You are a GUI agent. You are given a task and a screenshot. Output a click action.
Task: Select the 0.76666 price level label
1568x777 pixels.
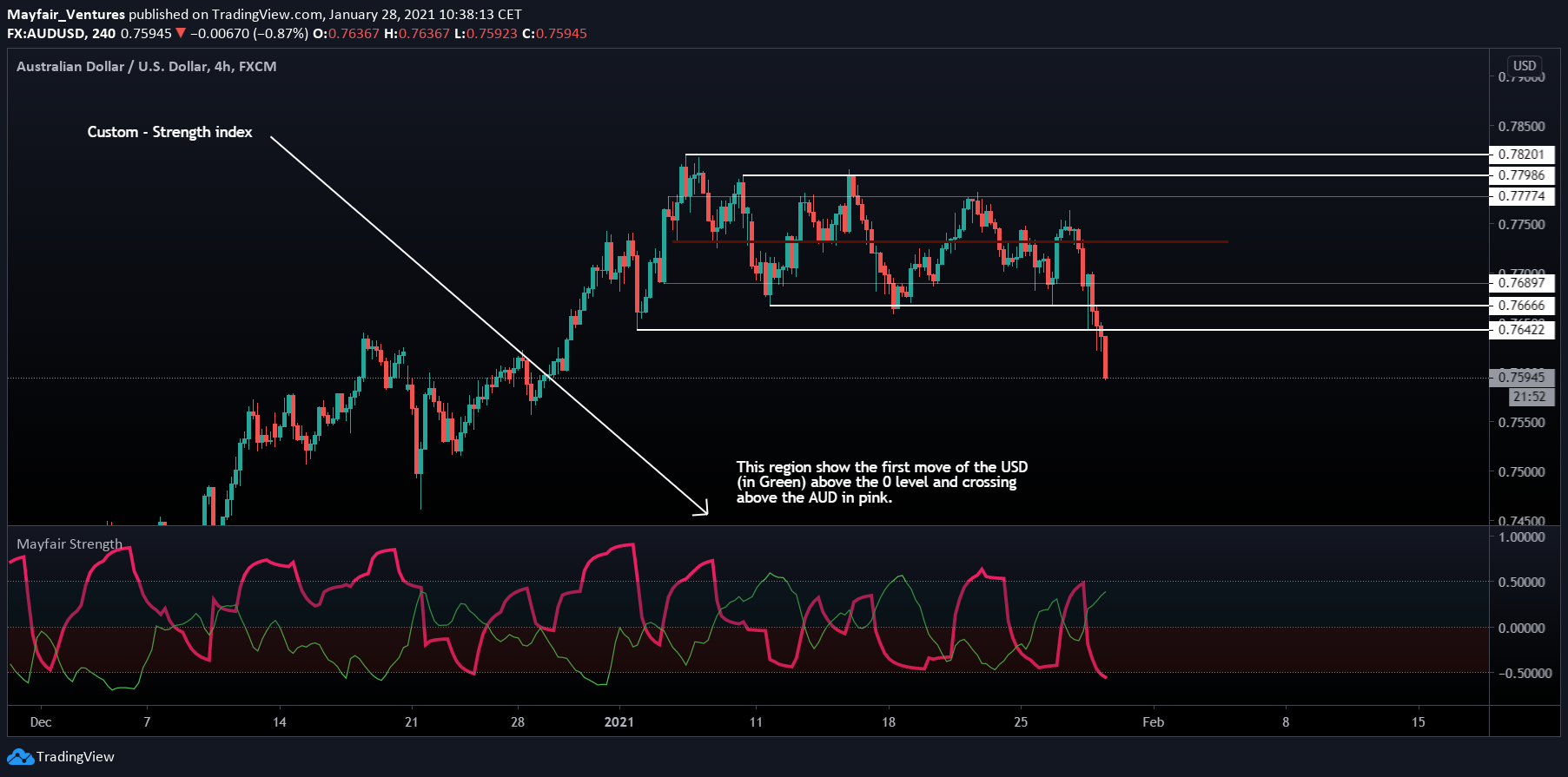coord(1521,306)
